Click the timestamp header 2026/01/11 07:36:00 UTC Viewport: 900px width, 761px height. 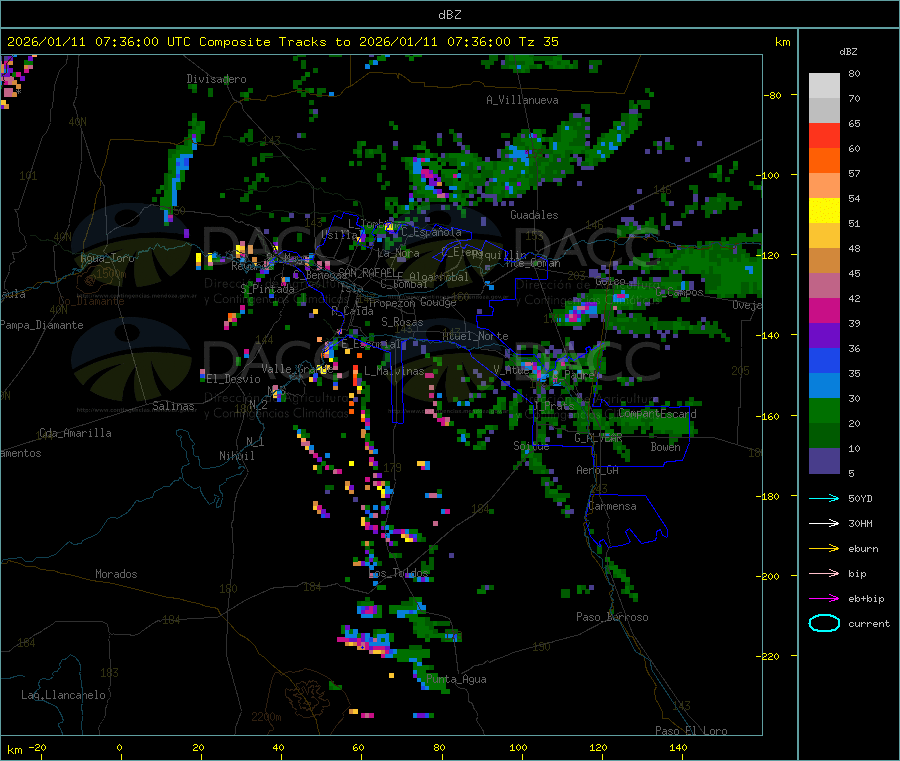[x=99, y=42]
